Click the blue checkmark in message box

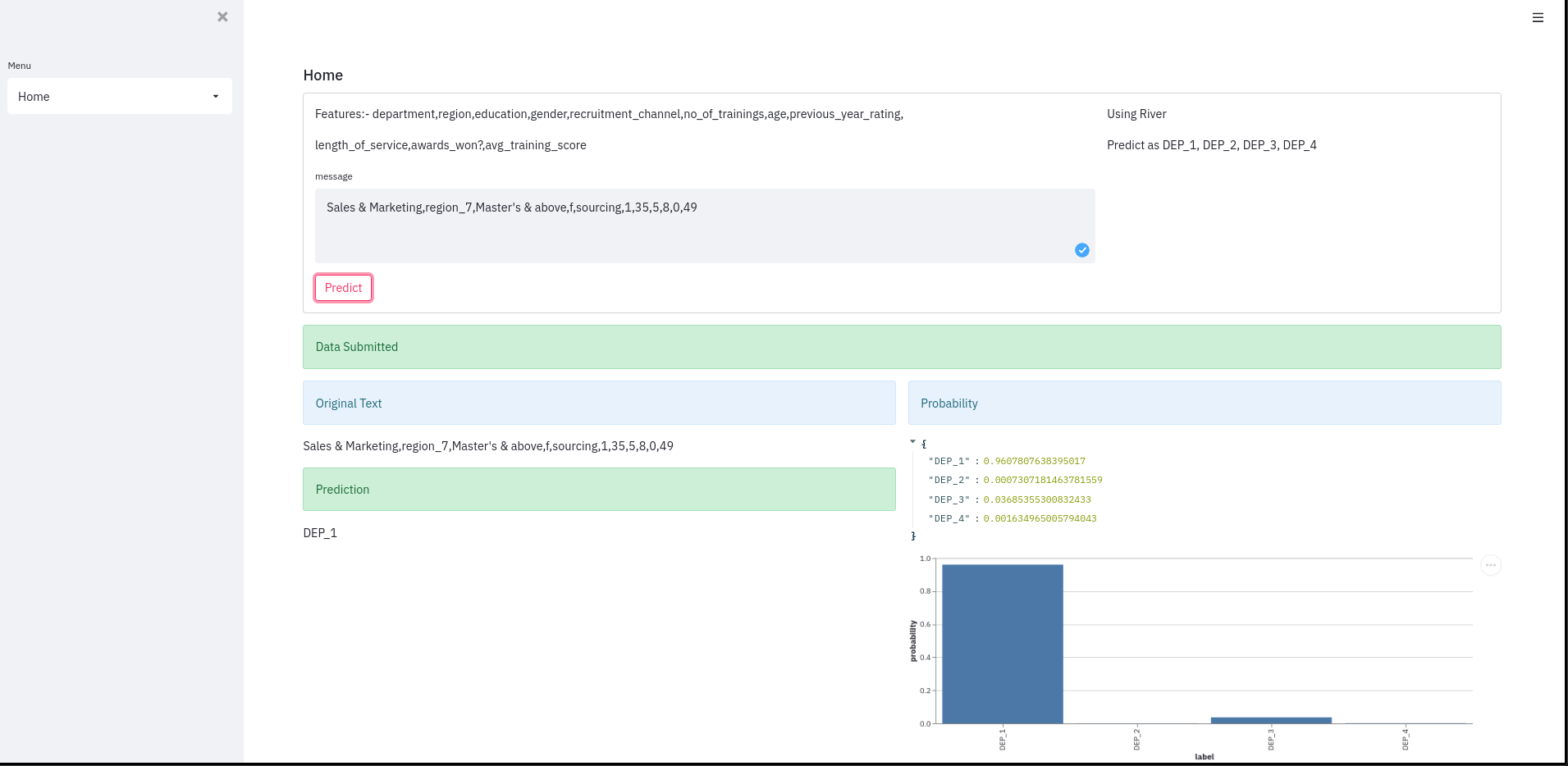point(1082,250)
